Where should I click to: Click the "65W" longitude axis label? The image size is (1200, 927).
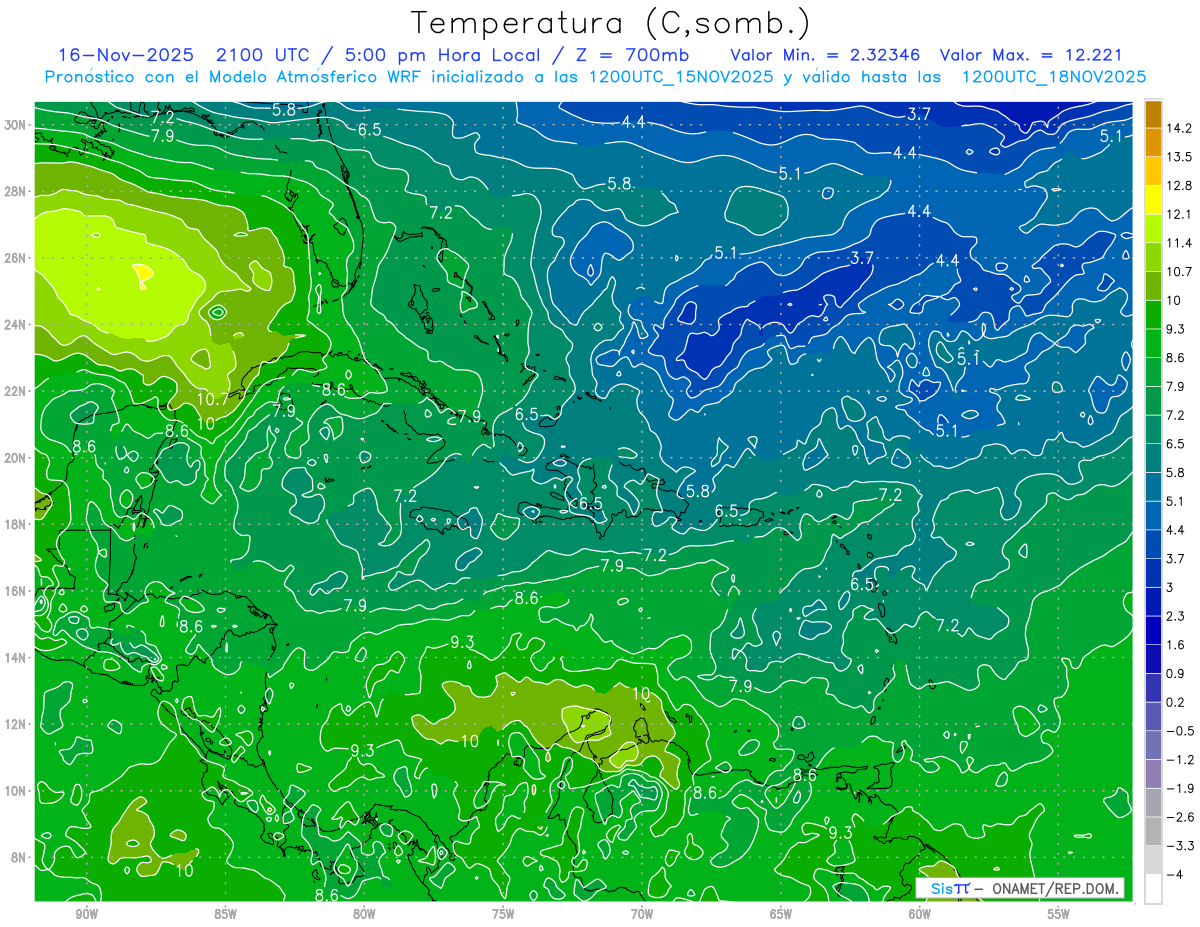pyautogui.click(x=781, y=913)
